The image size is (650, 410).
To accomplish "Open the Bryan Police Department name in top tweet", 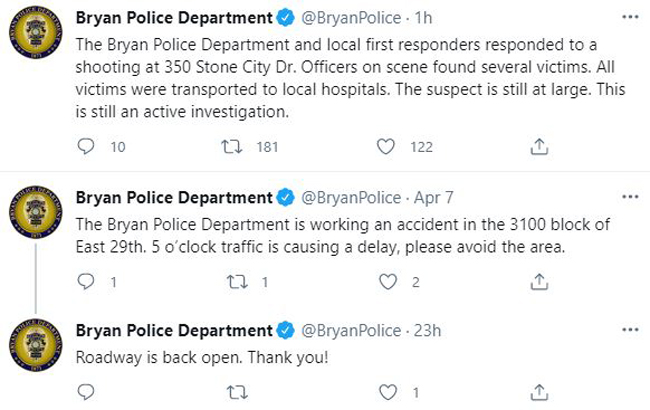I will (x=174, y=18).
